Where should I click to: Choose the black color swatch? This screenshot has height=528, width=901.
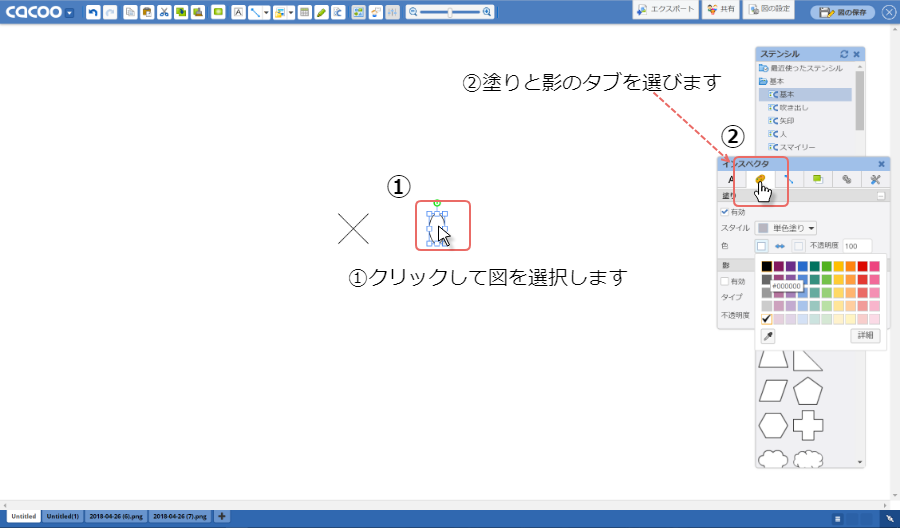(767, 267)
